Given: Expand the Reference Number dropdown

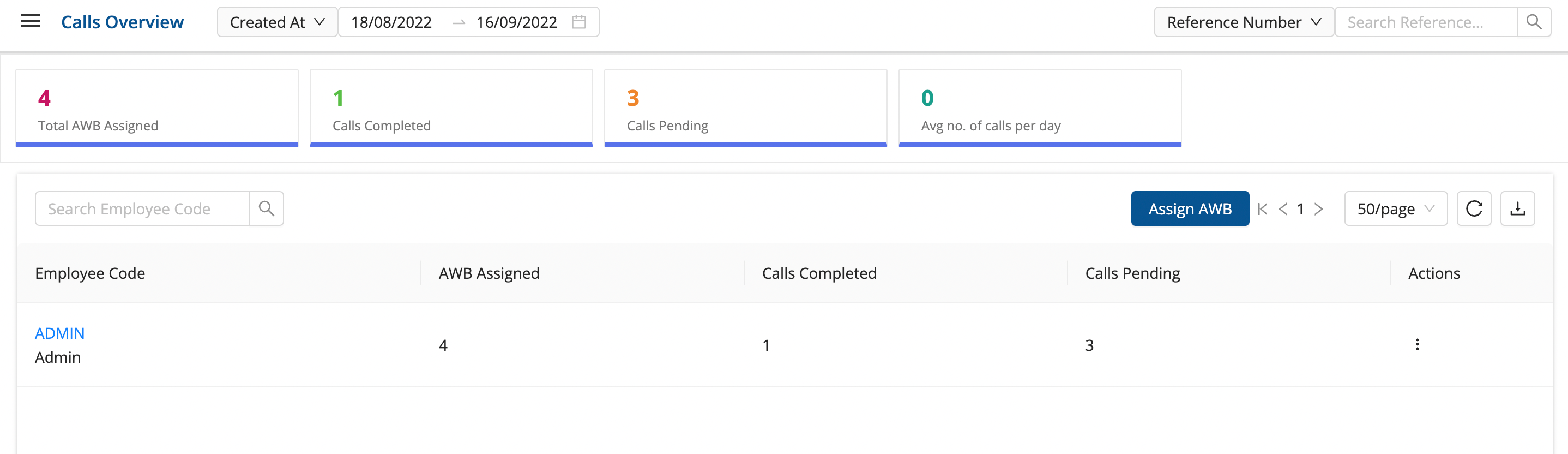Looking at the screenshot, I should (x=1244, y=22).
